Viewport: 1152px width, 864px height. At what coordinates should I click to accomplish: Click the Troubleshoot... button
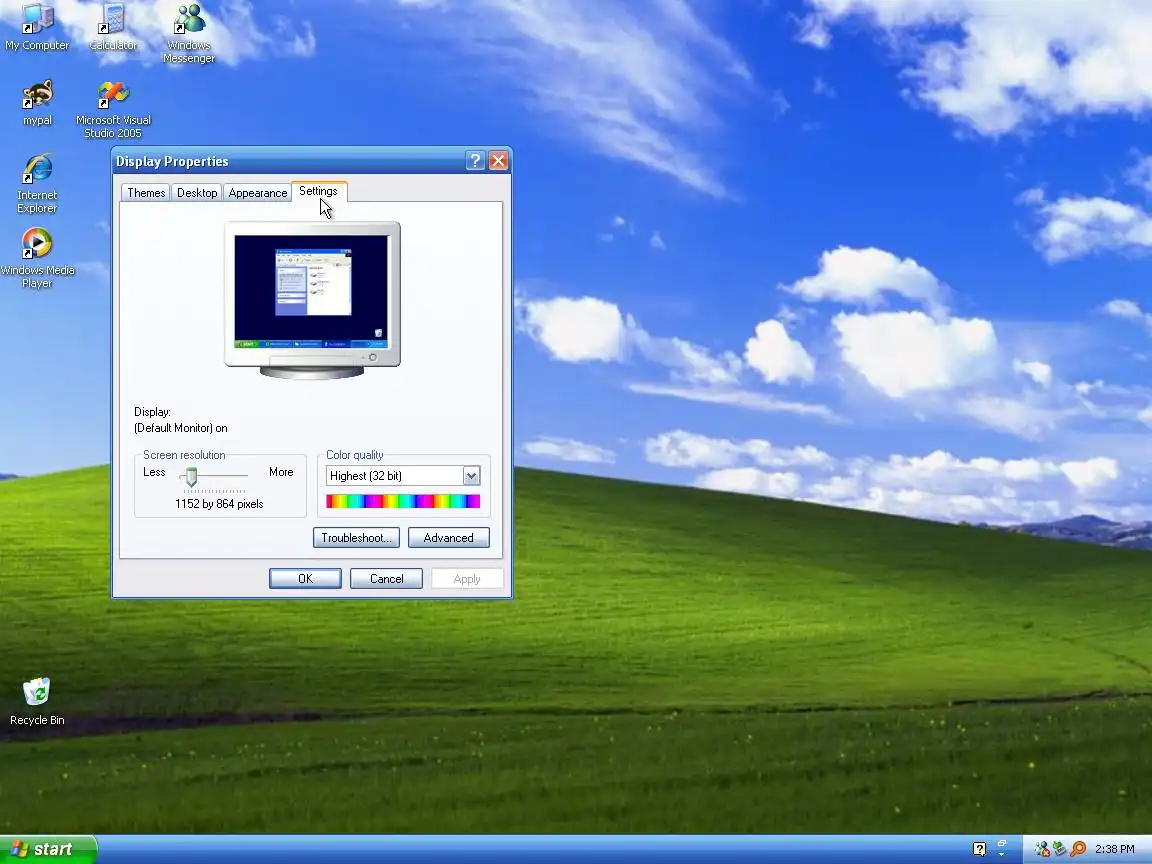coord(356,538)
